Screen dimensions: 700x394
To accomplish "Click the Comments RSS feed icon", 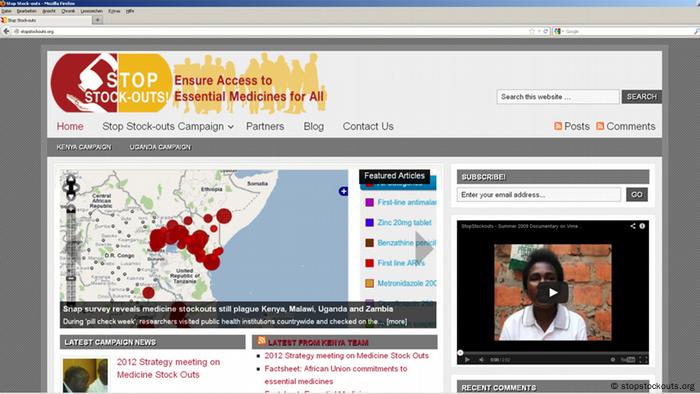I will point(600,126).
